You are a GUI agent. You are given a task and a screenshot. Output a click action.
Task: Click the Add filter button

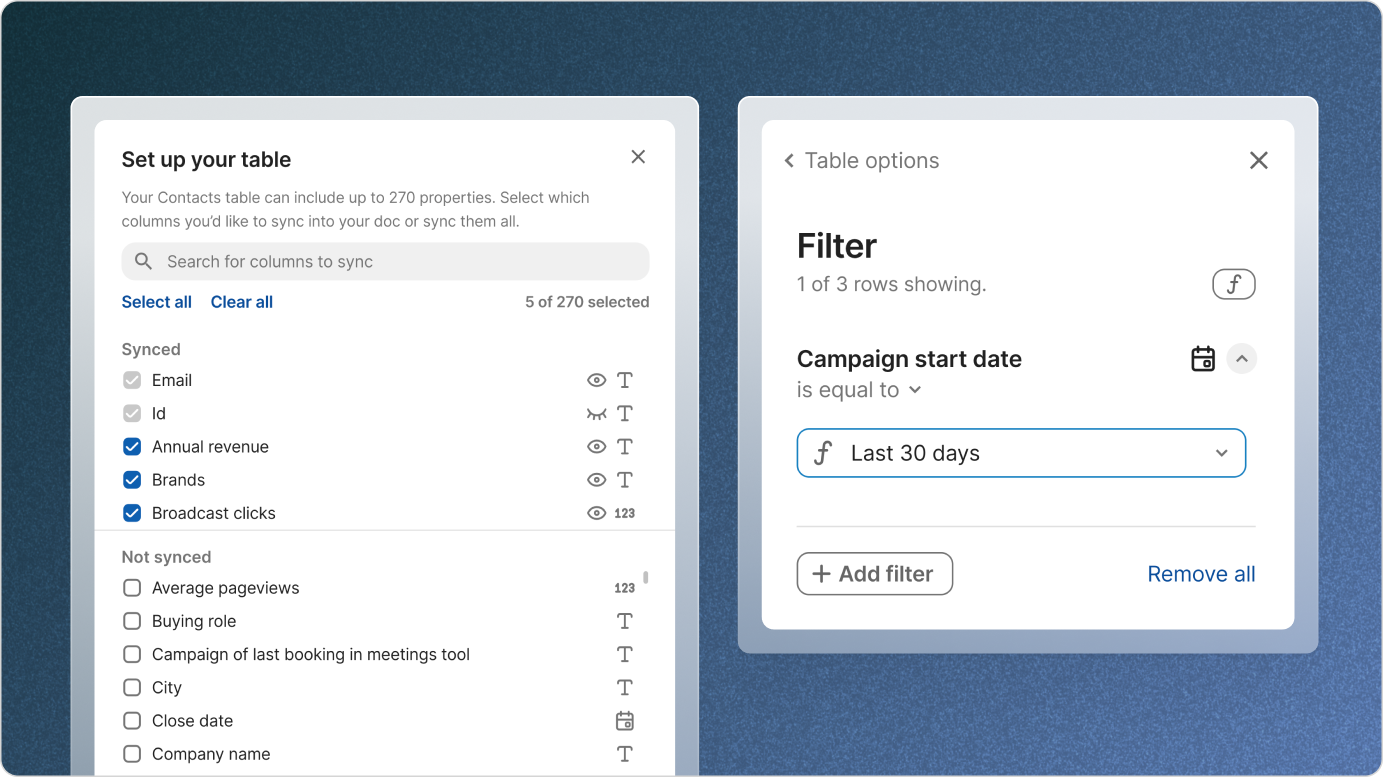pos(874,573)
